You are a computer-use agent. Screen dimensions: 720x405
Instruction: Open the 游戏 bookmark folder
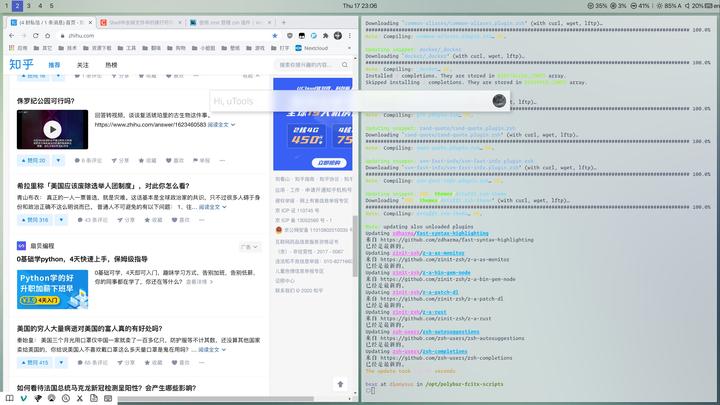coord(255,48)
